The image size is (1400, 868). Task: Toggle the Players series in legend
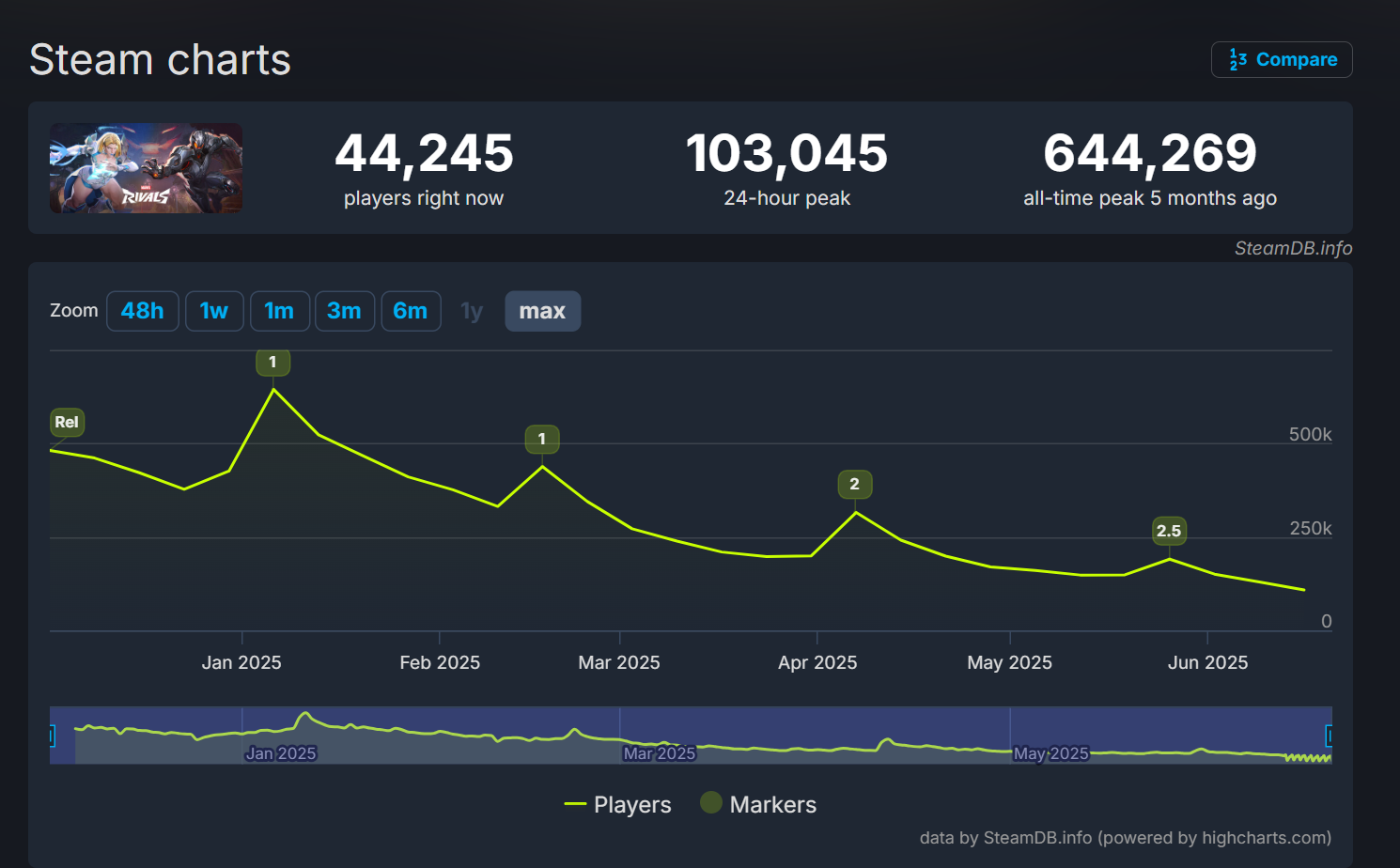click(x=618, y=805)
